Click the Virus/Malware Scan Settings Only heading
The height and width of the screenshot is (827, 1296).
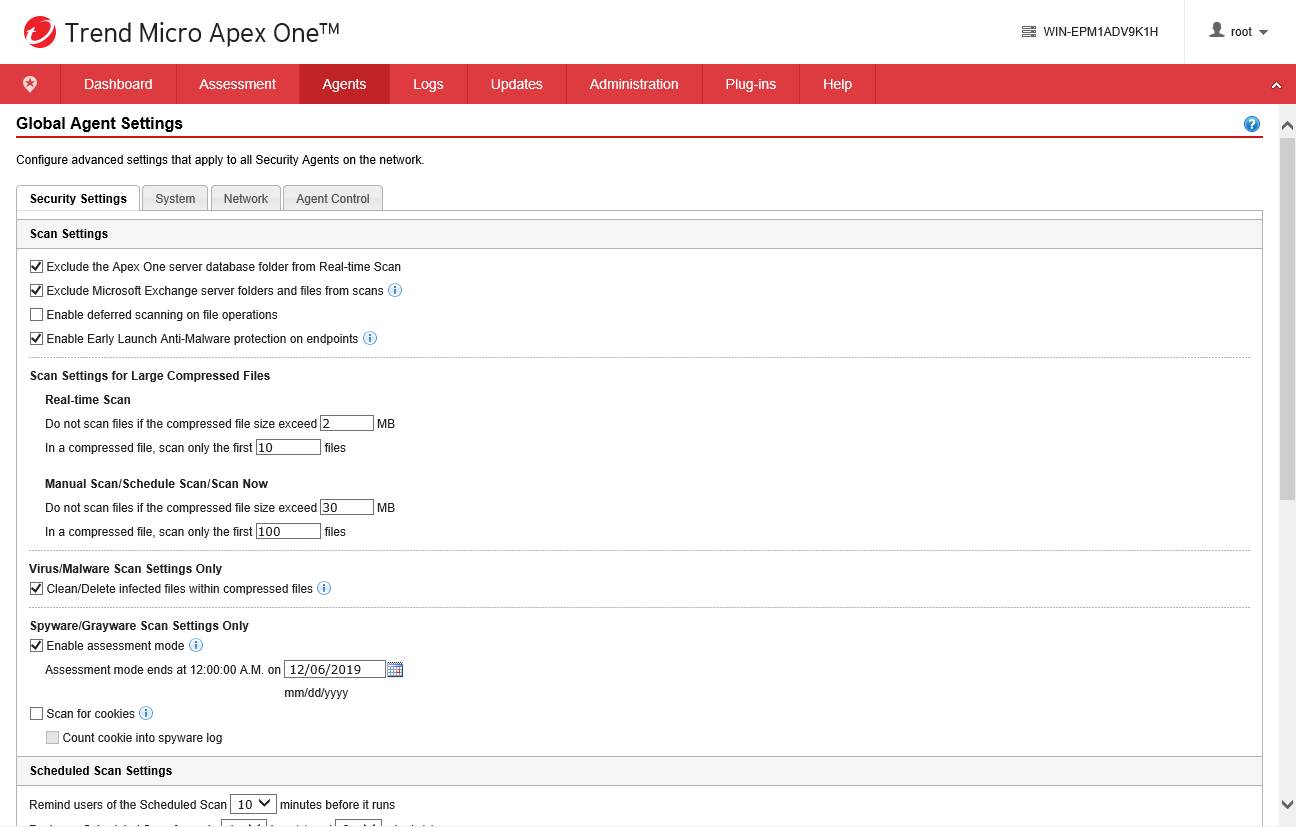coord(126,569)
